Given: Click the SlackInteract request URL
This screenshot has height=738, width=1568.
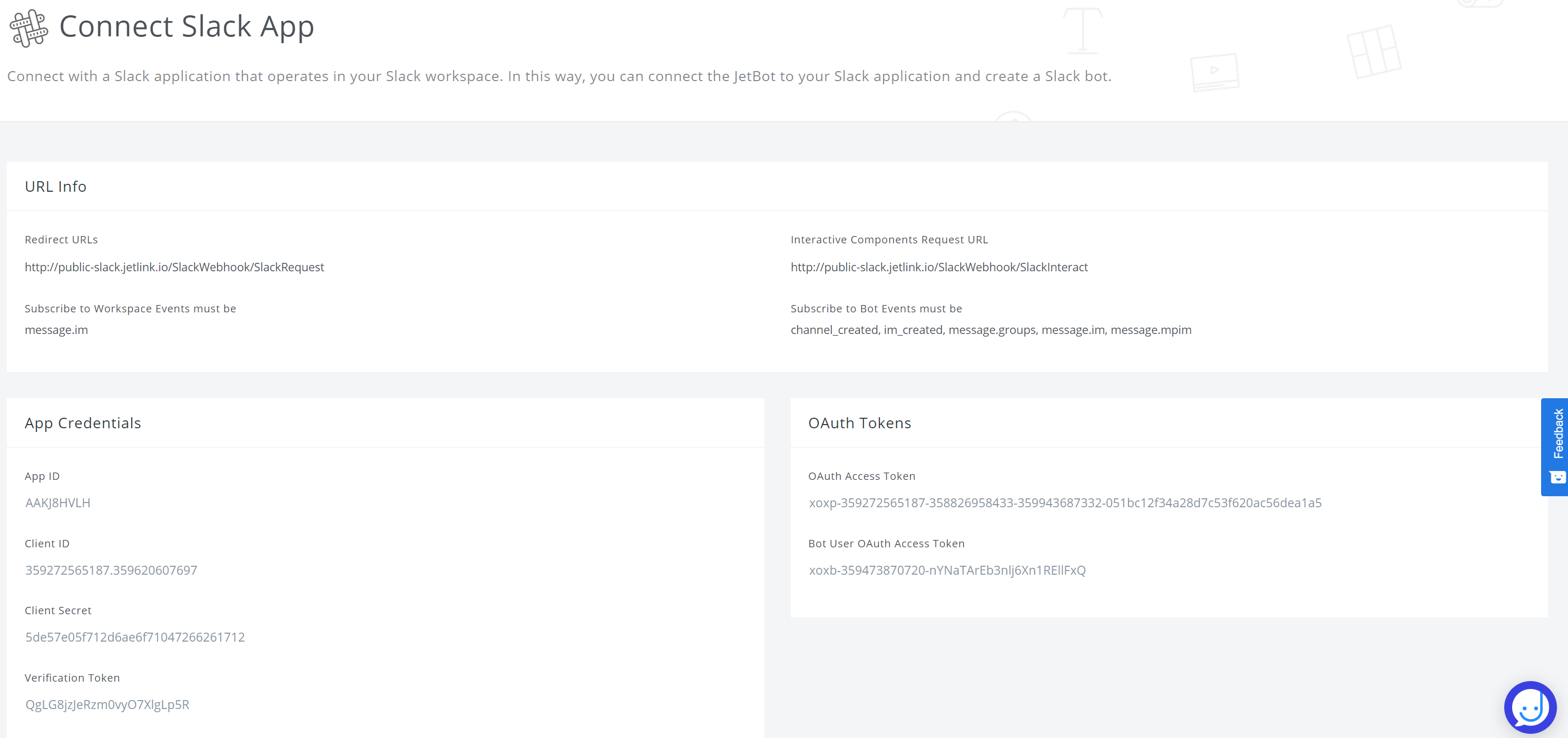Looking at the screenshot, I should pyautogui.click(x=938, y=267).
